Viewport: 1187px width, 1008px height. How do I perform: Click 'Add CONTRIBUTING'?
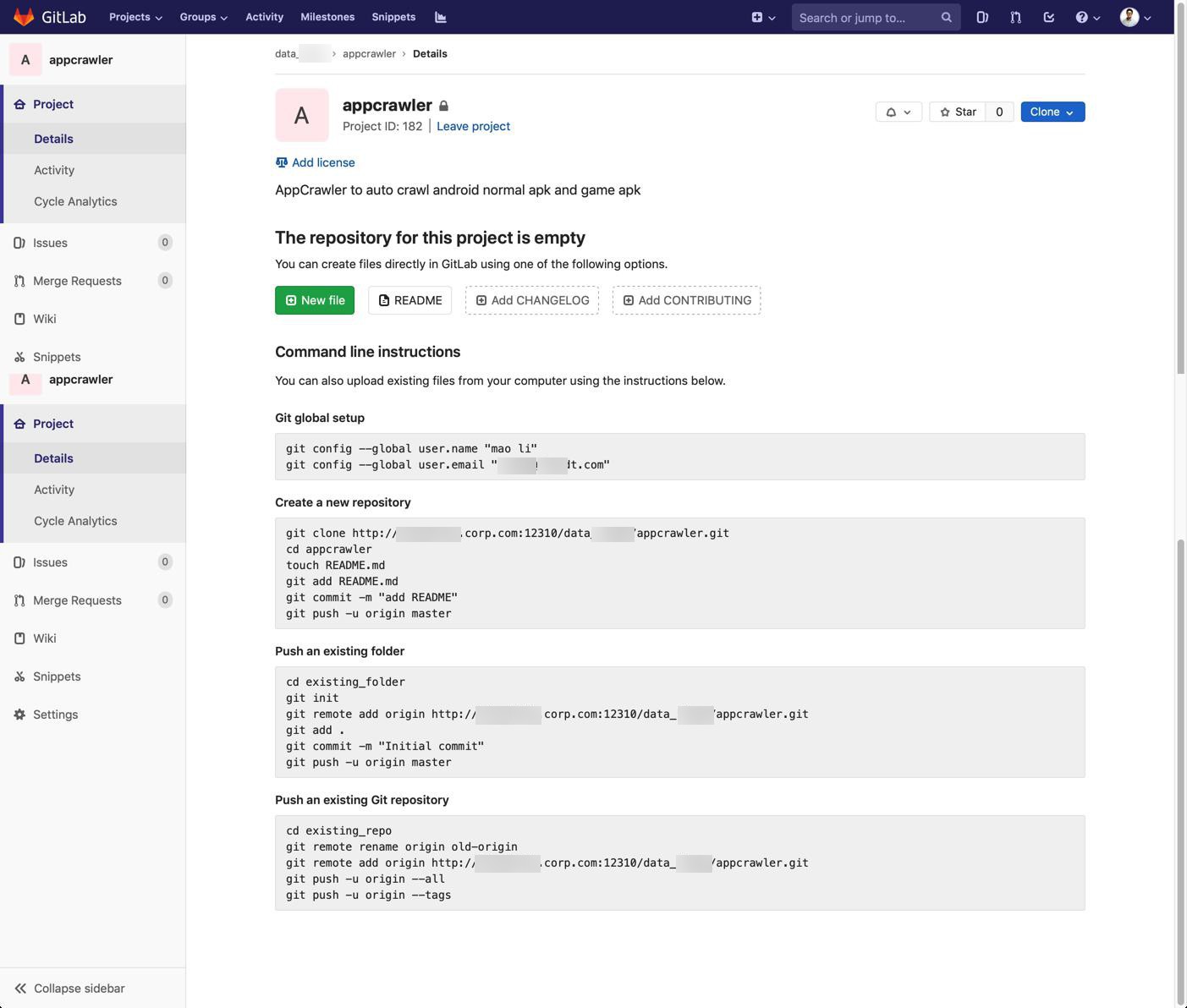pos(687,300)
